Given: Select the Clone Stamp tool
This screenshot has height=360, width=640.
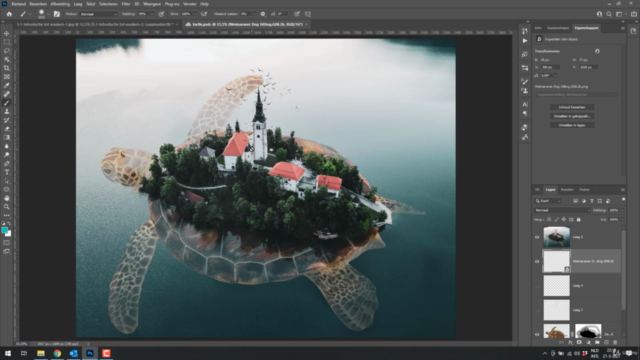Looking at the screenshot, I should 7,111.
